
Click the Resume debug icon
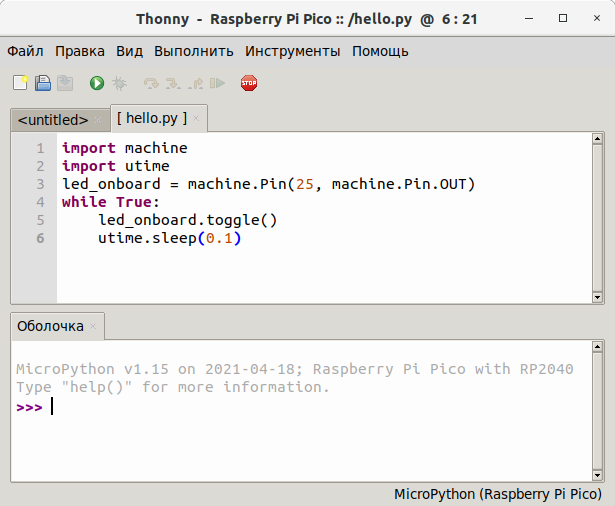pyautogui.click(x=218, y=83)
